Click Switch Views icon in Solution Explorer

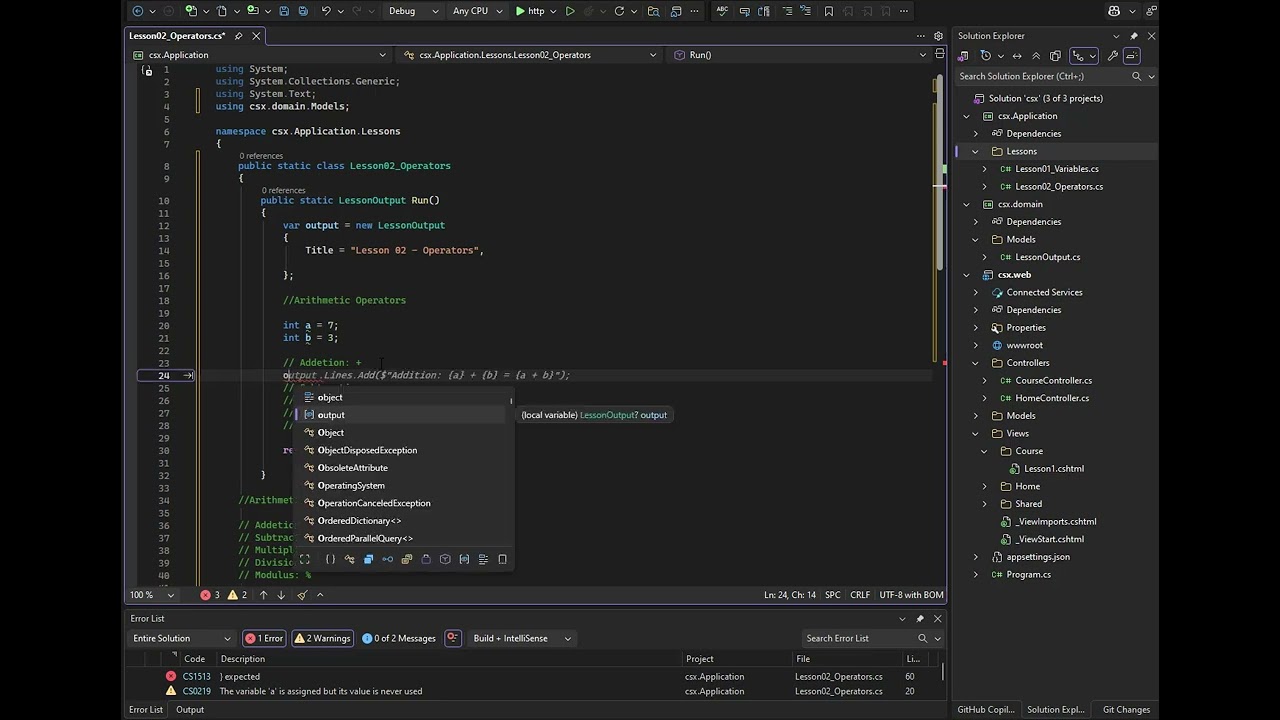click(964, 56)
